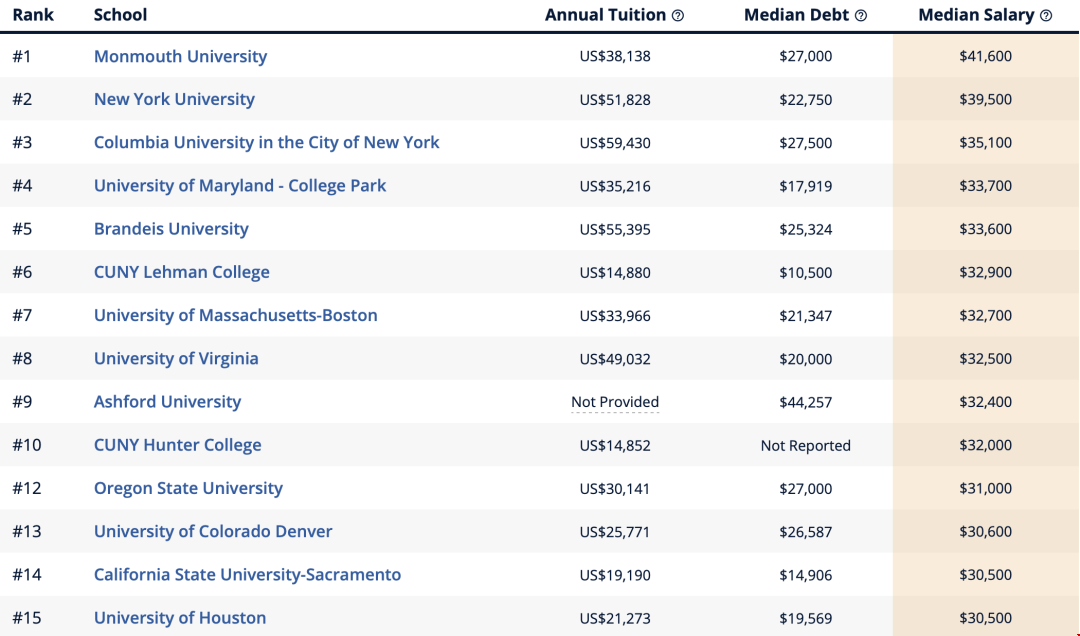Click the $14,906 median debt cell
Screen dimensions: 1080x636
[x=806, y=575]
